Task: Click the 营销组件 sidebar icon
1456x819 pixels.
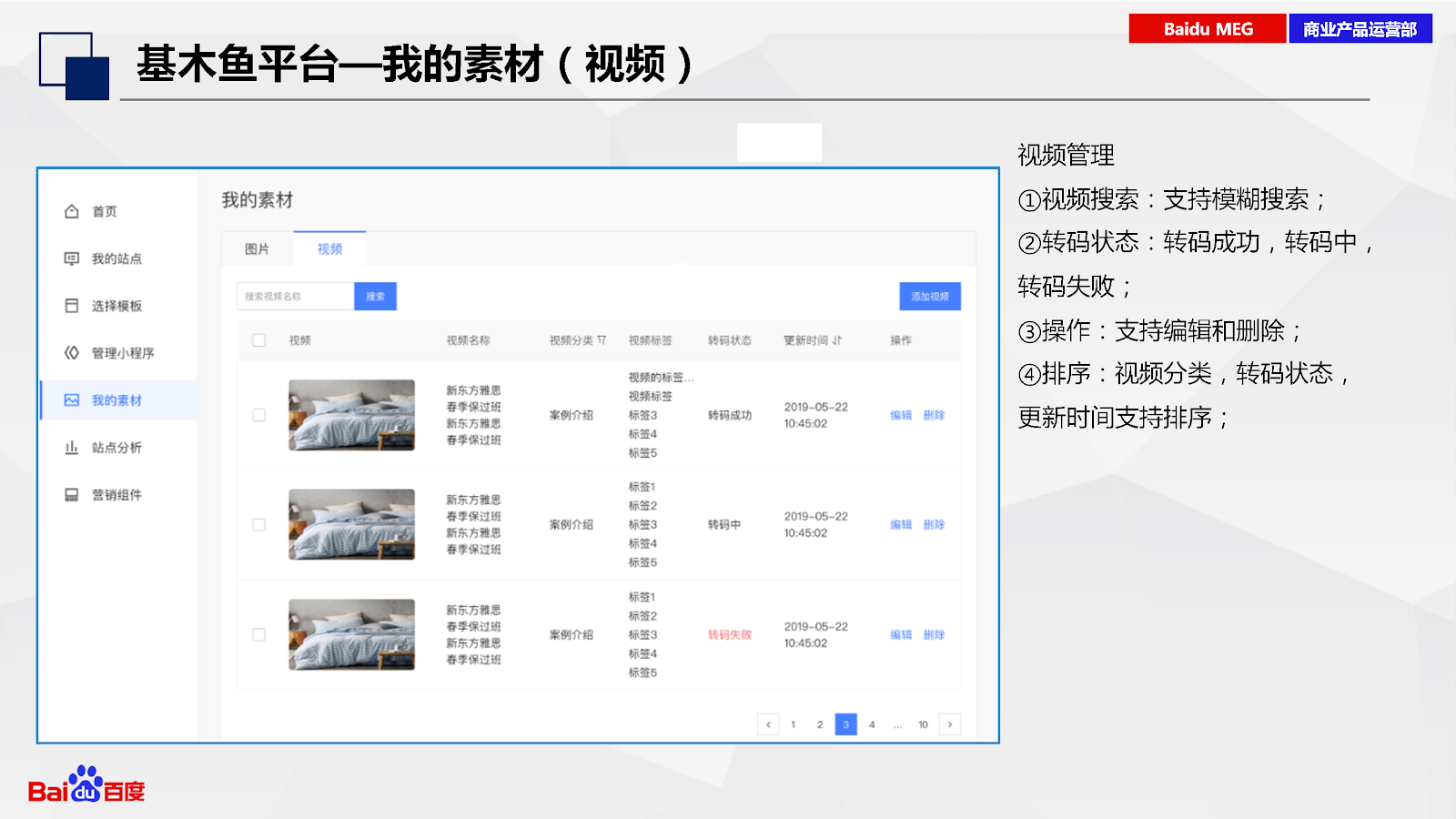Action: click(x=72, y=495)
